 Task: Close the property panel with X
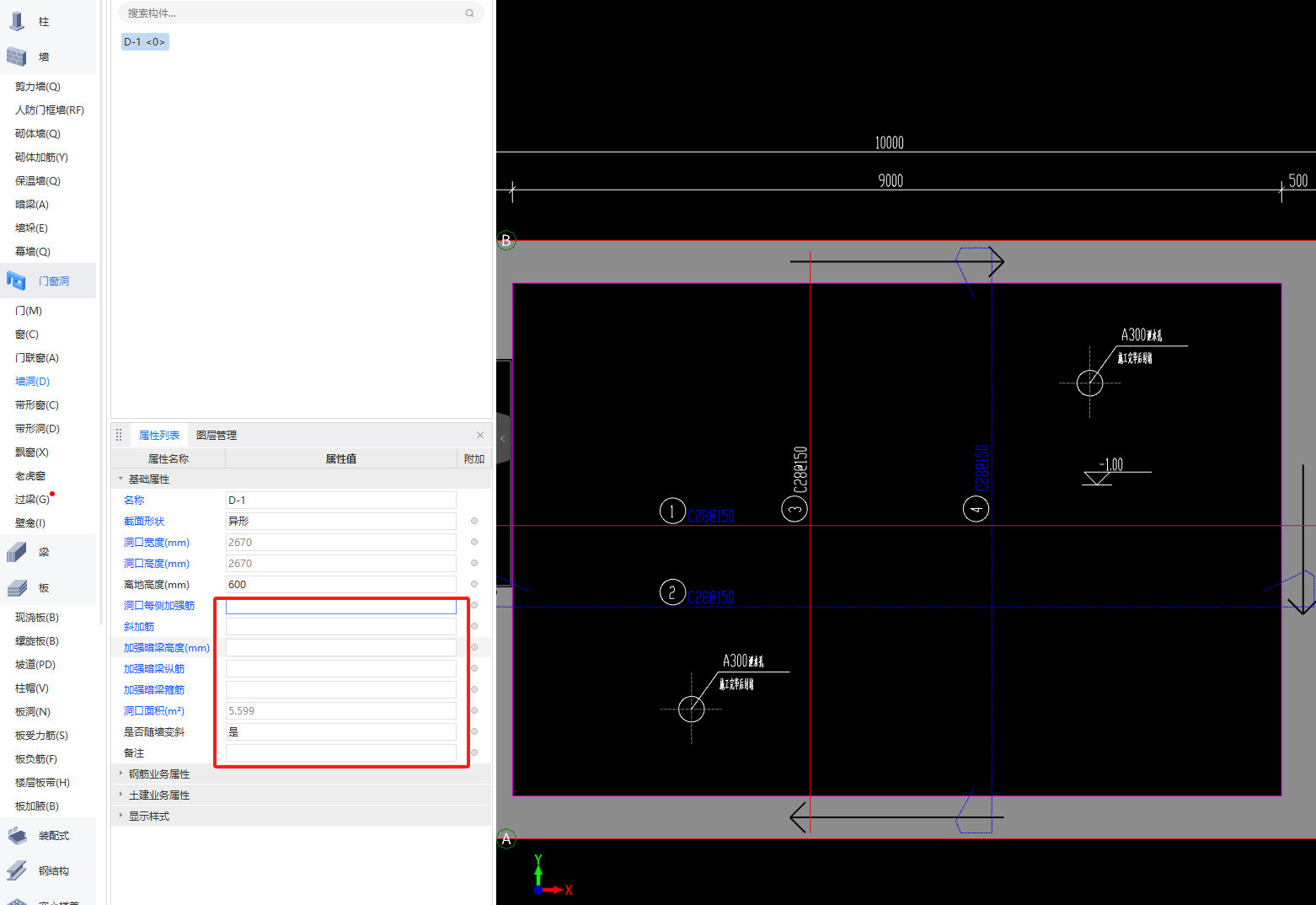[480, 435]
